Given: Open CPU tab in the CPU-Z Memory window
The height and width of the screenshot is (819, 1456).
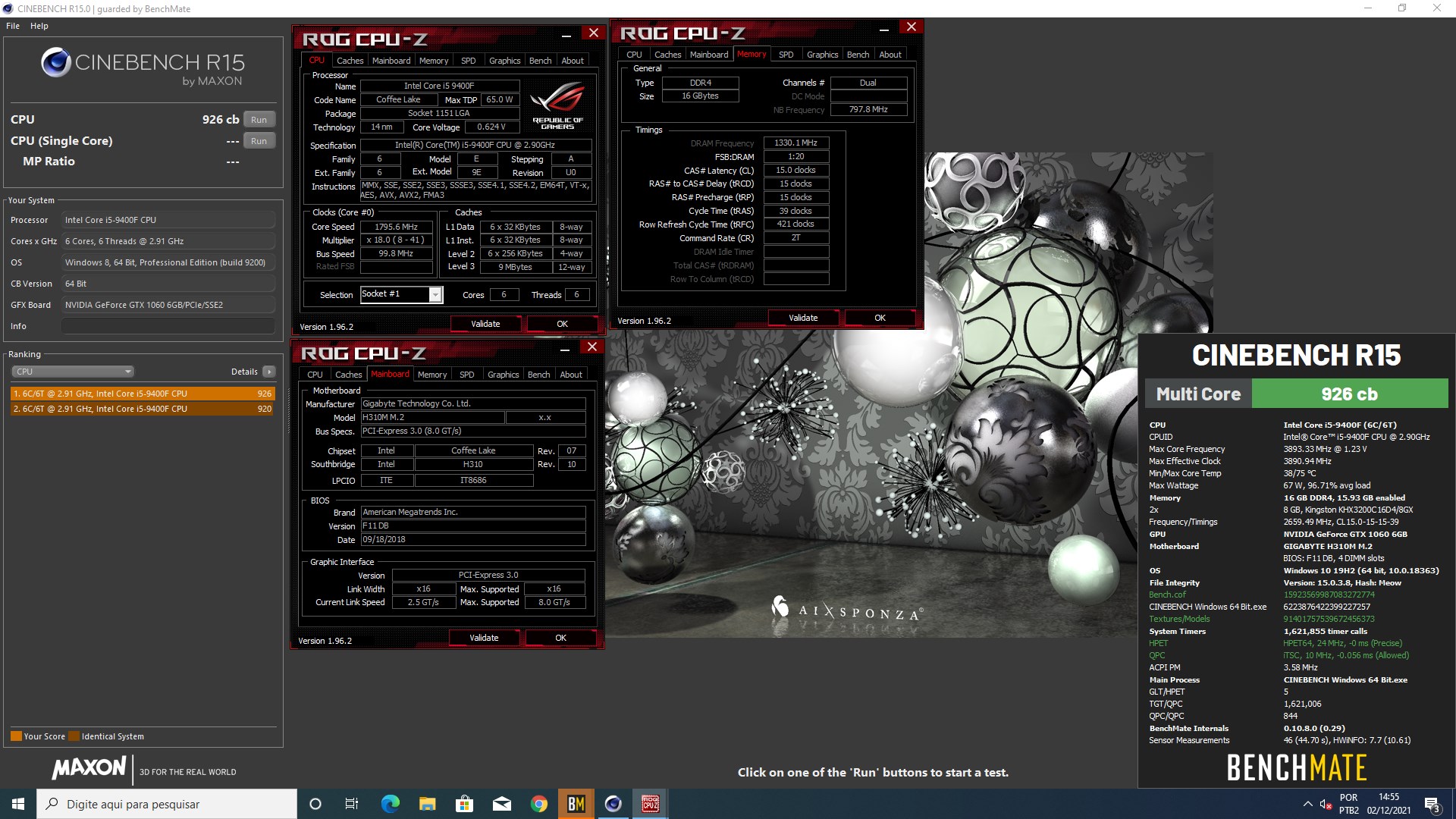Looking at the screenshot, I should pyautogui.click(x=634, y=55).
